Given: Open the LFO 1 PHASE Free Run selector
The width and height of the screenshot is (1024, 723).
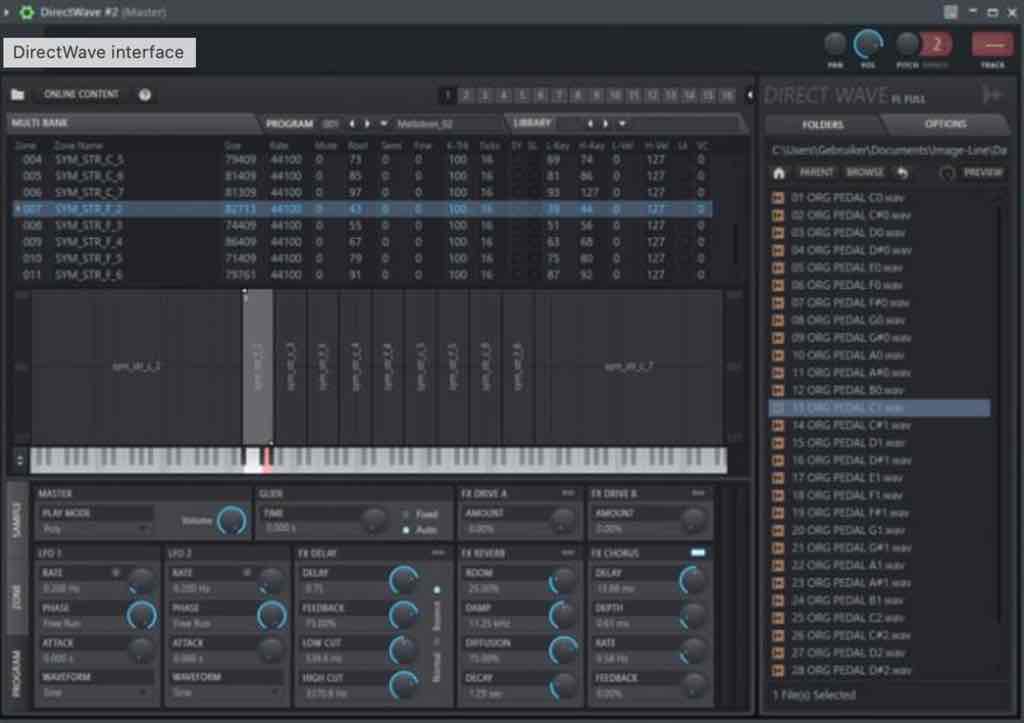Looking at the screenshot, I should point(80,624).
